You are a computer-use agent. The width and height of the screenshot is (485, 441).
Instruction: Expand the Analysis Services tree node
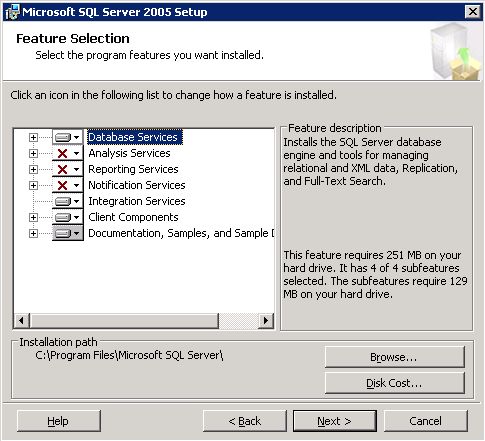33,153
